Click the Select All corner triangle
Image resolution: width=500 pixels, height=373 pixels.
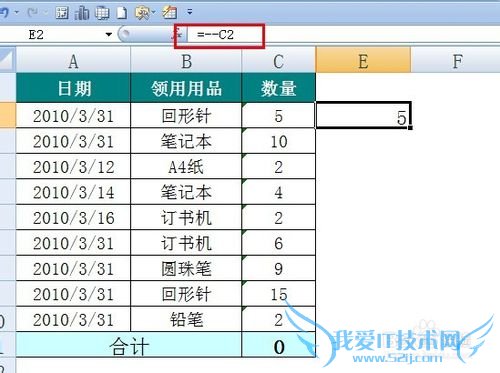[x=8, y=59]
